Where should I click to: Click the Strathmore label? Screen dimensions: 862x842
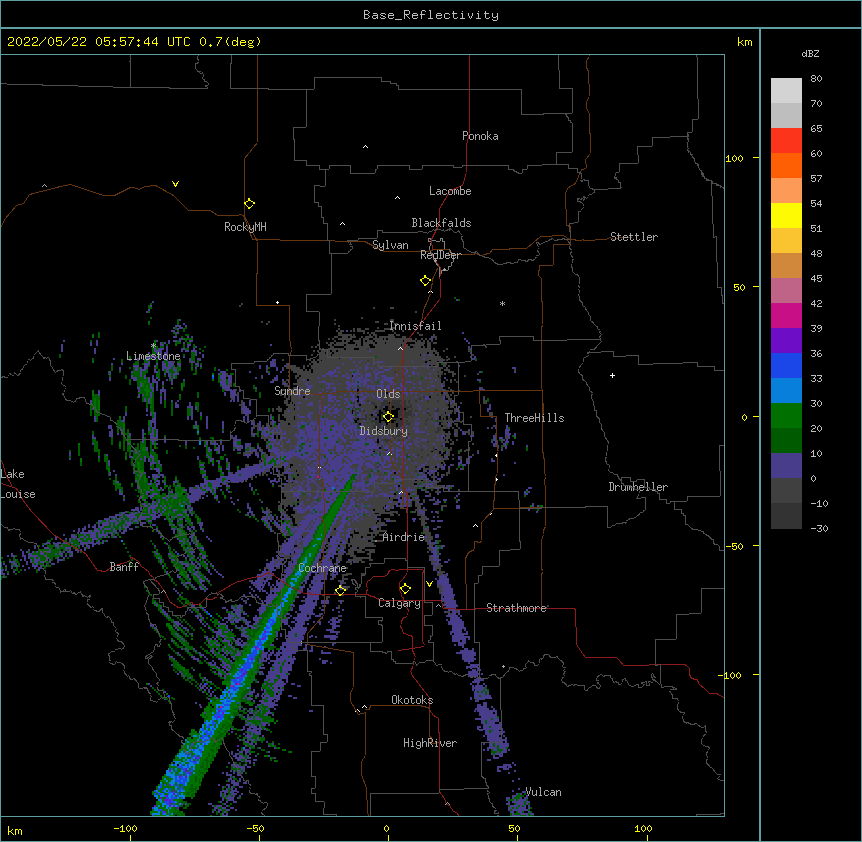pyautogui.click(x=516, y=608)
